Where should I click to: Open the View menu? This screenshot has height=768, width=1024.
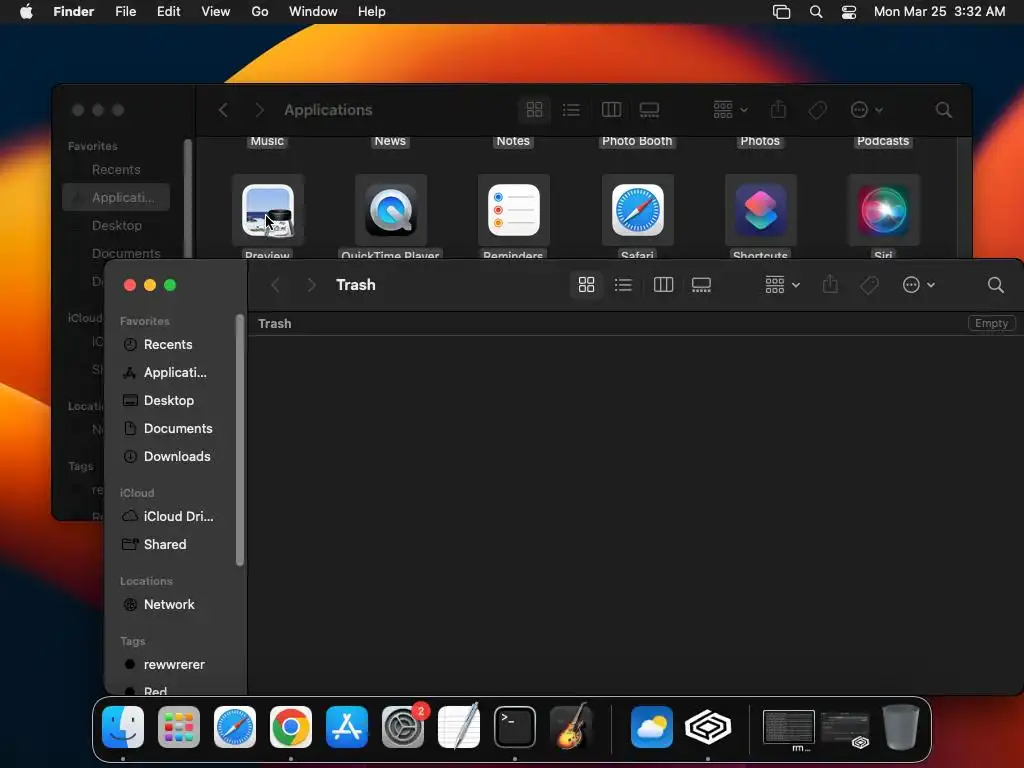[x=215, y=12]
